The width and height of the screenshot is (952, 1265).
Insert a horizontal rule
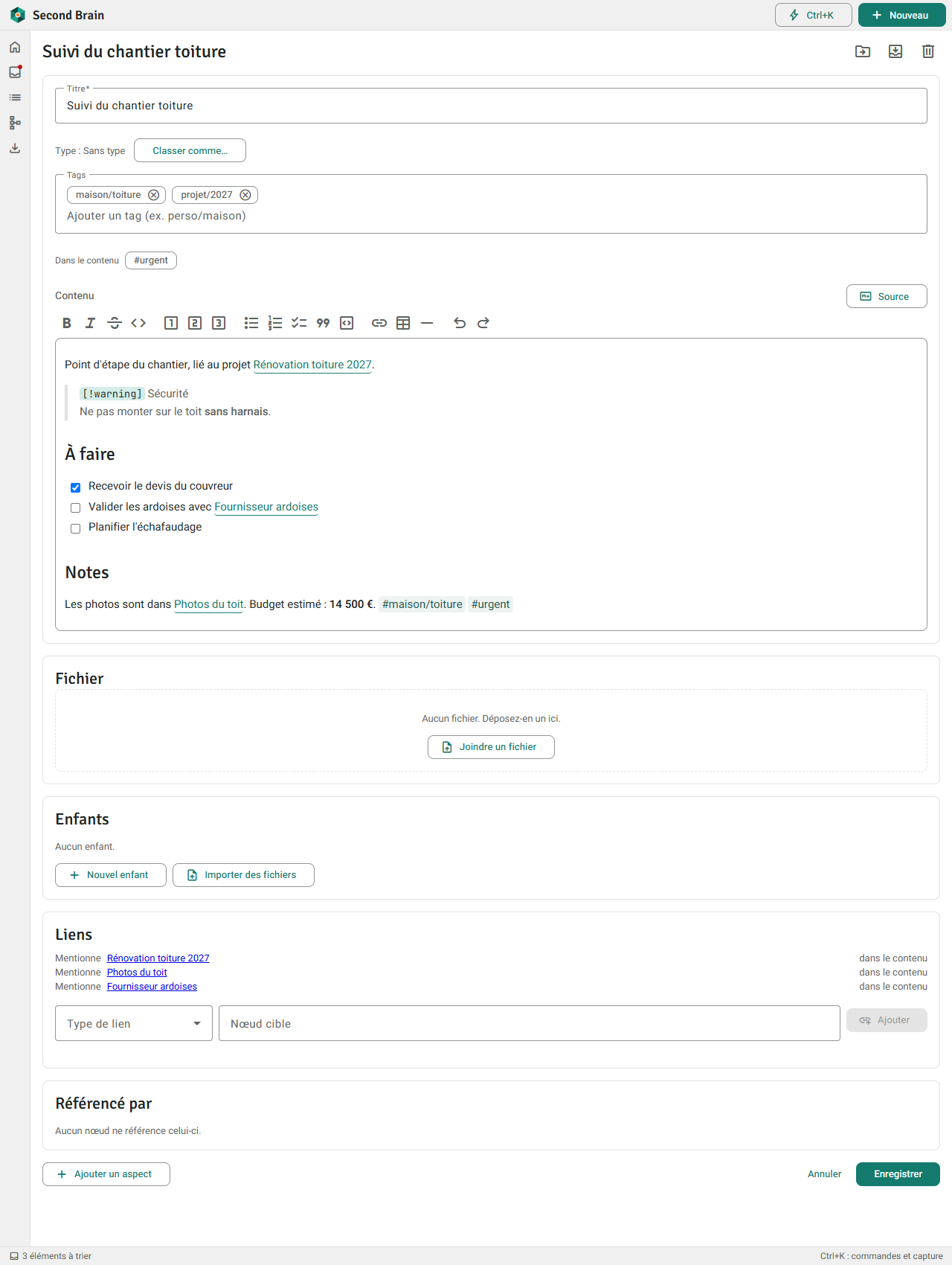[427, 323]
